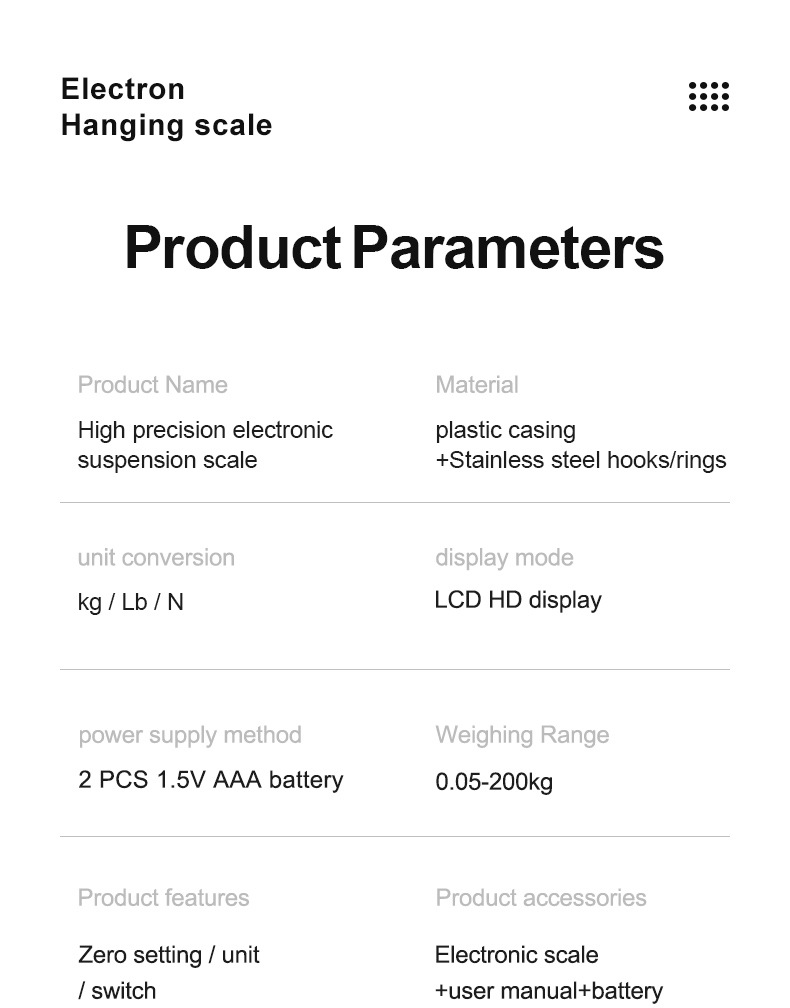Click "+user manual+battery" accessories text

pos(549,991)
